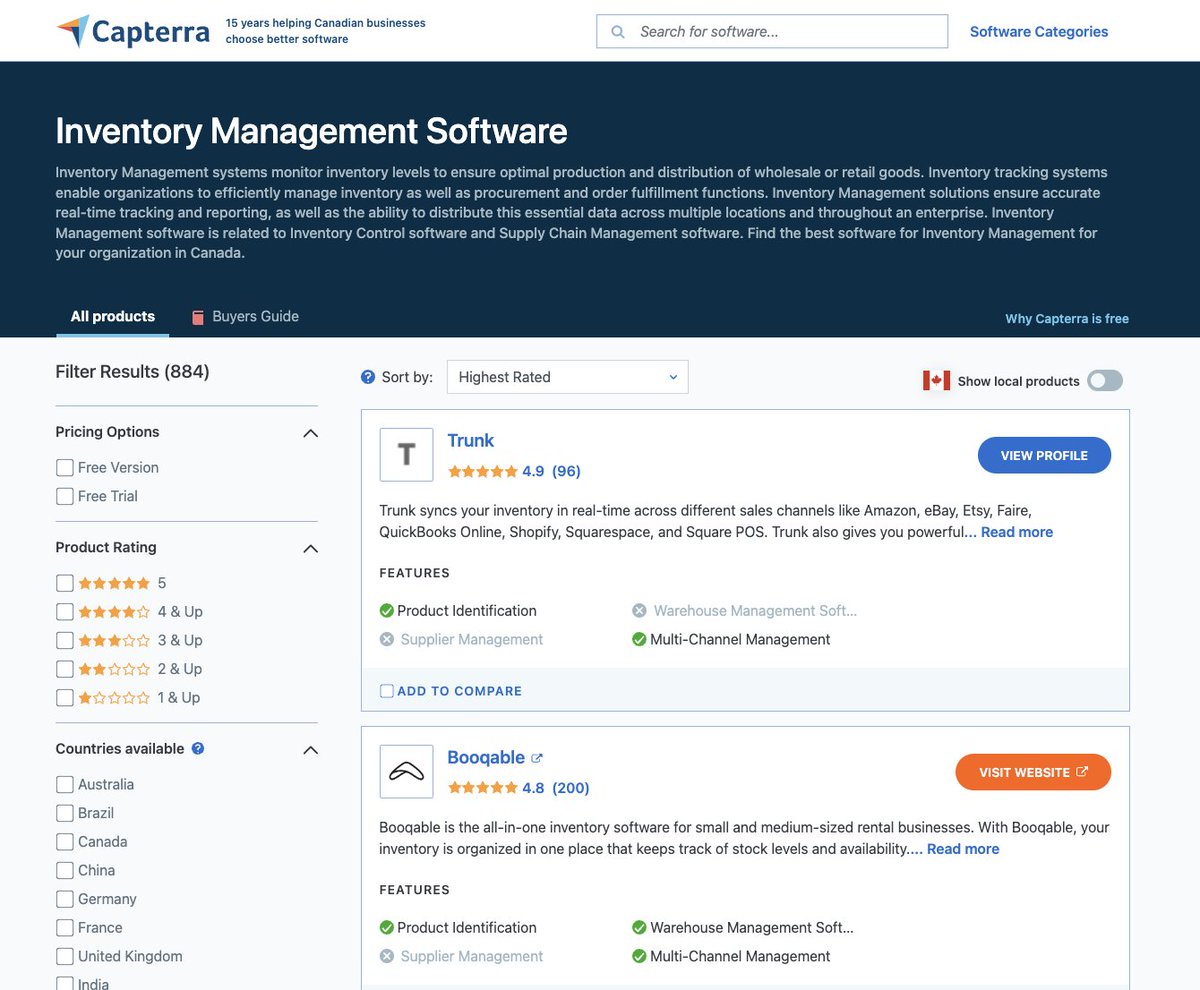This screenshot has height=990, width=1200.
Task: Click Booqable's star rating
Action: coord(482,788)
